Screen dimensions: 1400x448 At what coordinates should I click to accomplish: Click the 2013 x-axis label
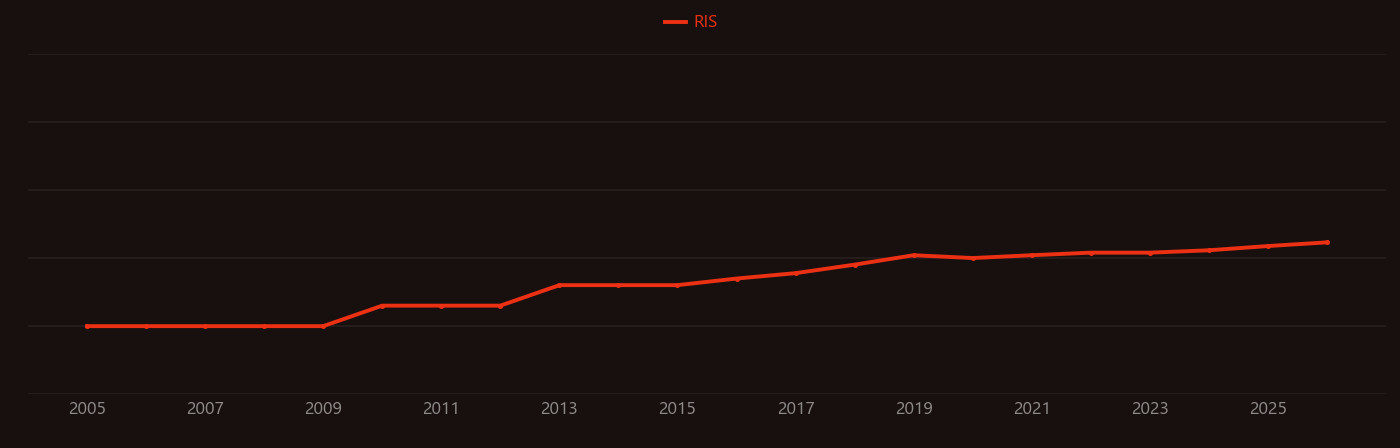[559, 409]
